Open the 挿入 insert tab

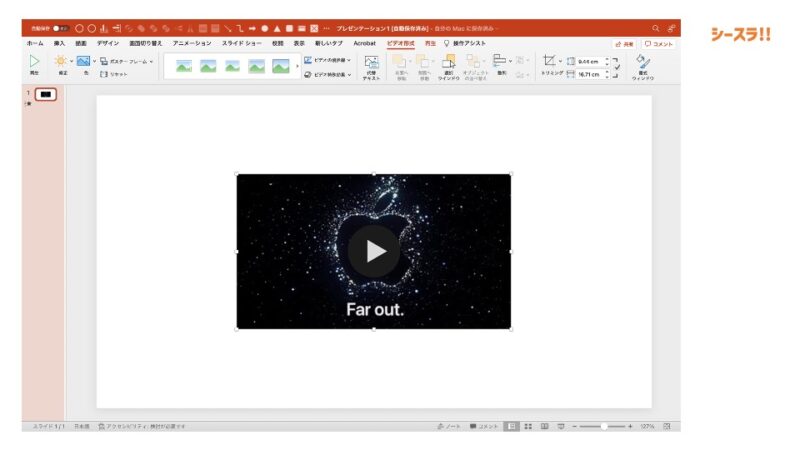pos(60,43)
